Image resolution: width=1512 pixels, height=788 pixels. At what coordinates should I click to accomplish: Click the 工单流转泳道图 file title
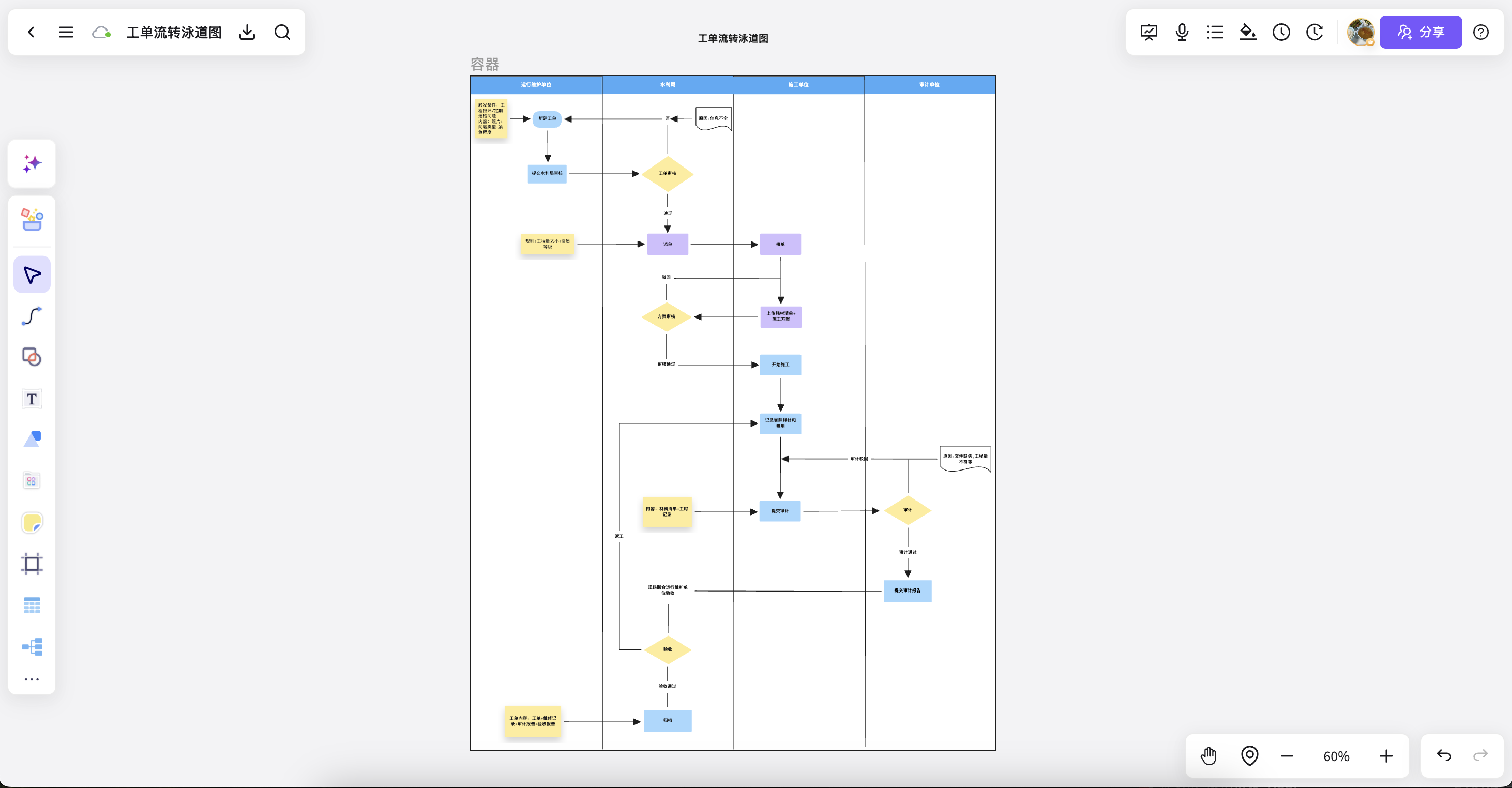(x=174, y=32)
